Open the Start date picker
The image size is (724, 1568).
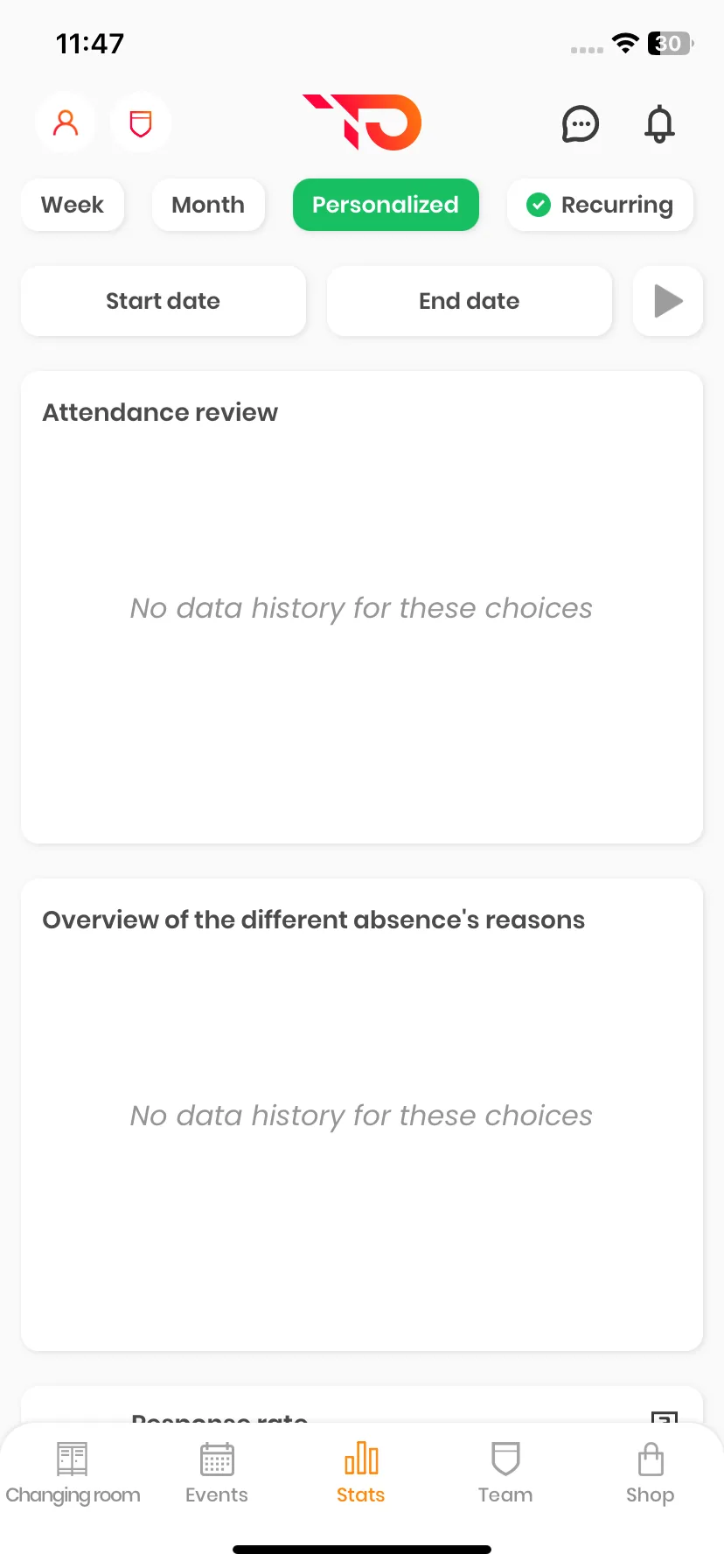(164, 301)
